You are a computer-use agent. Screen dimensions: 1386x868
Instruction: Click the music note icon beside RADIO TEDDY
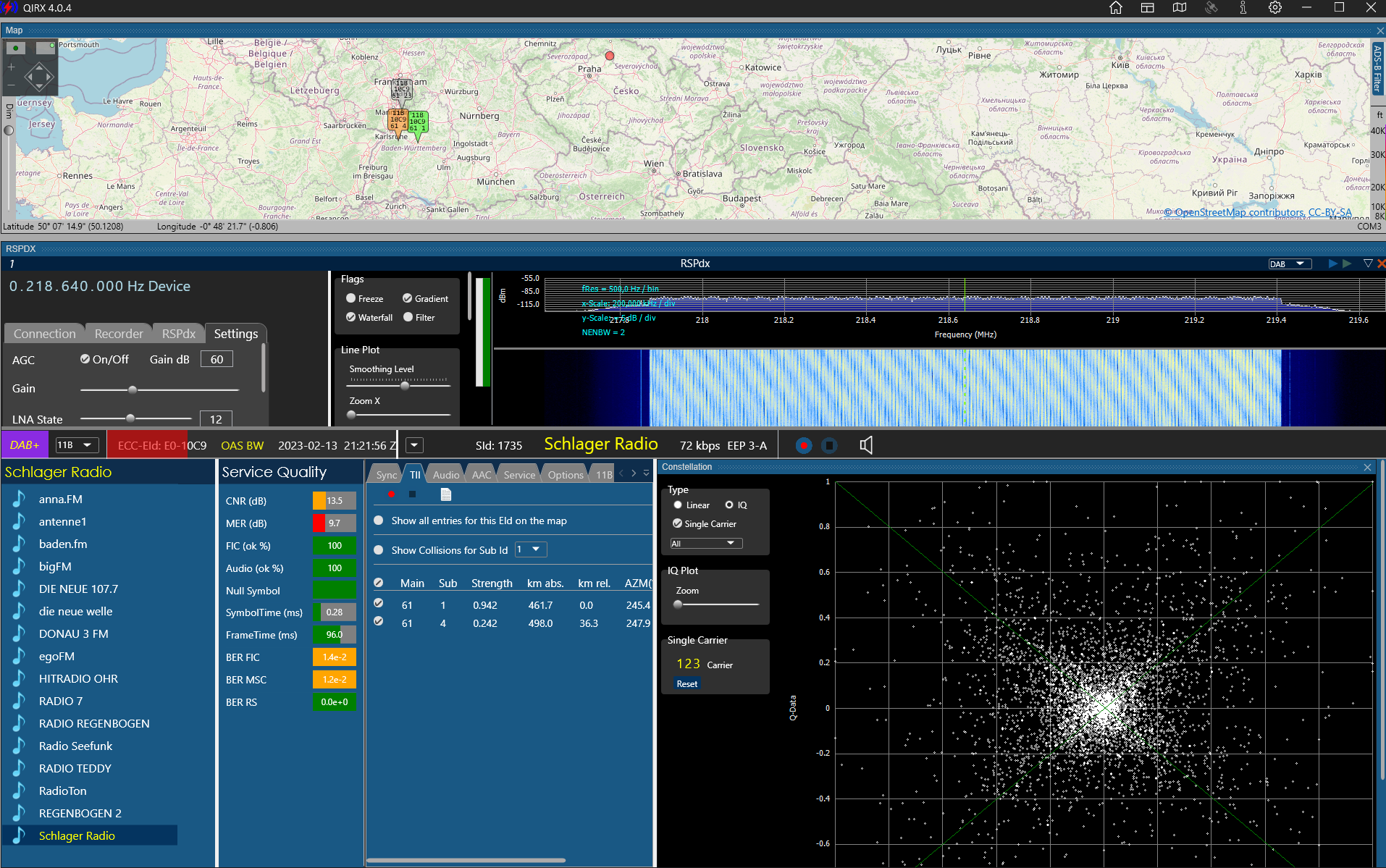tap(19, 768)
